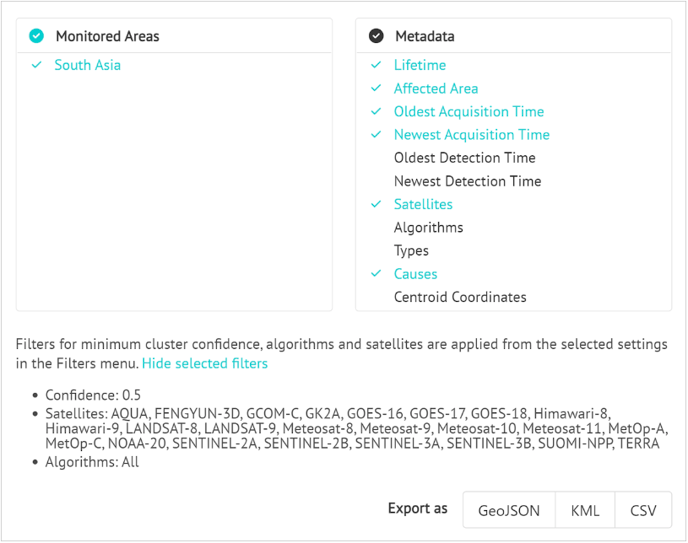Deselect Oldest Acquisition Time metadata
The image size is (688, 543).
click(x=469, y=111)
